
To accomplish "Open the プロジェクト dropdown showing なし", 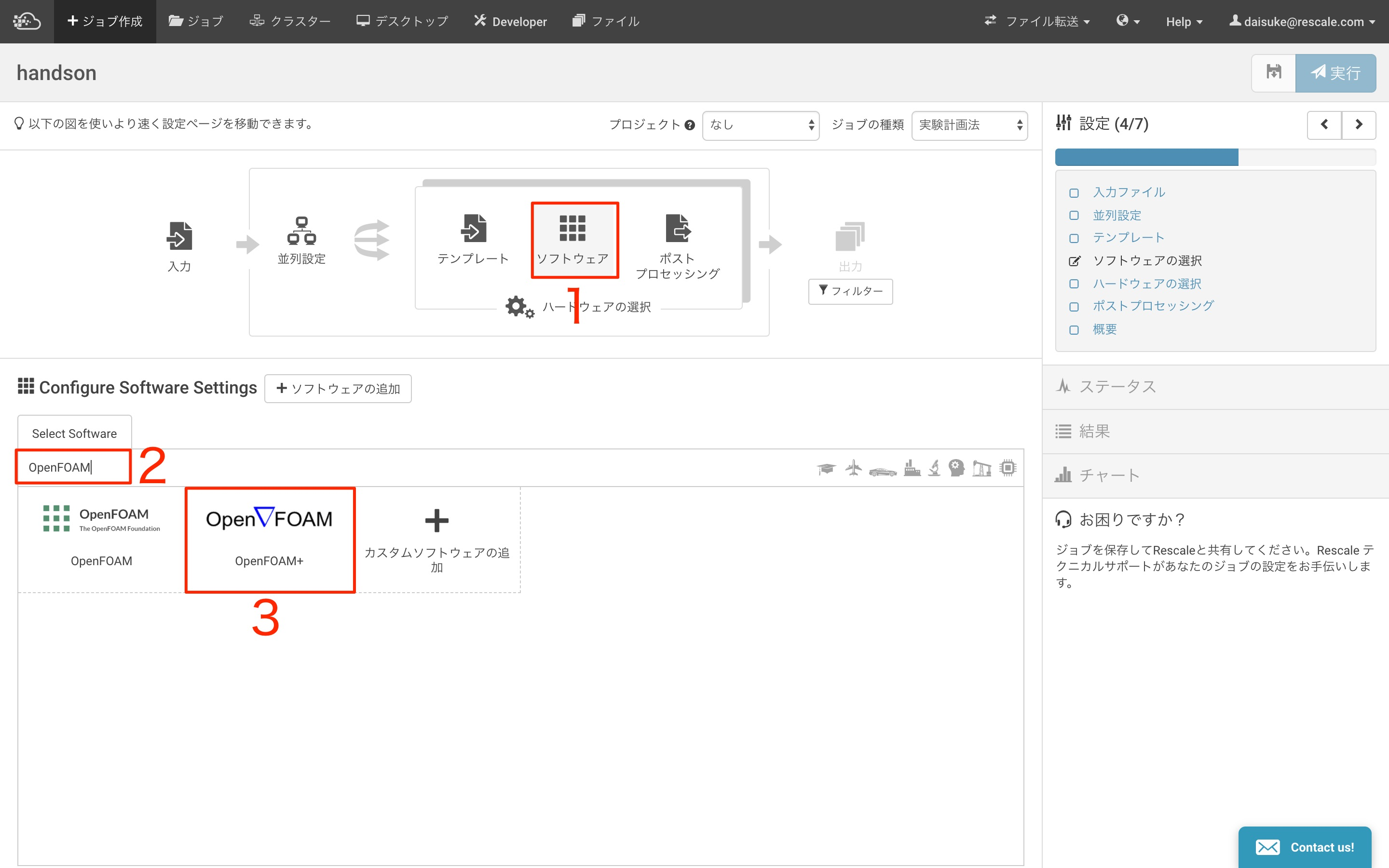I will coord(761,124).
